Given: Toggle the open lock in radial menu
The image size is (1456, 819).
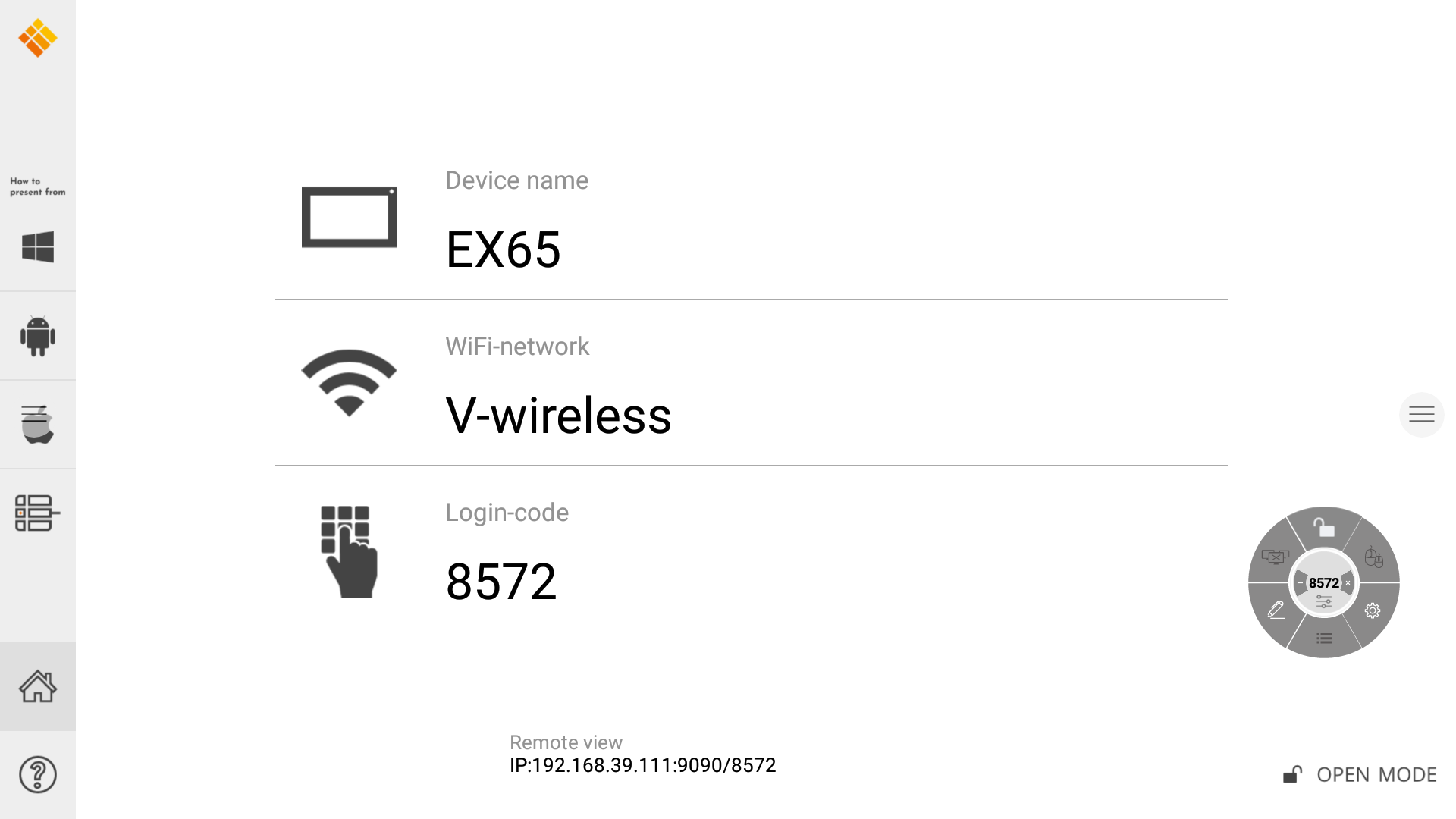Looking at the screenshot, I should tap(1324, 527).
